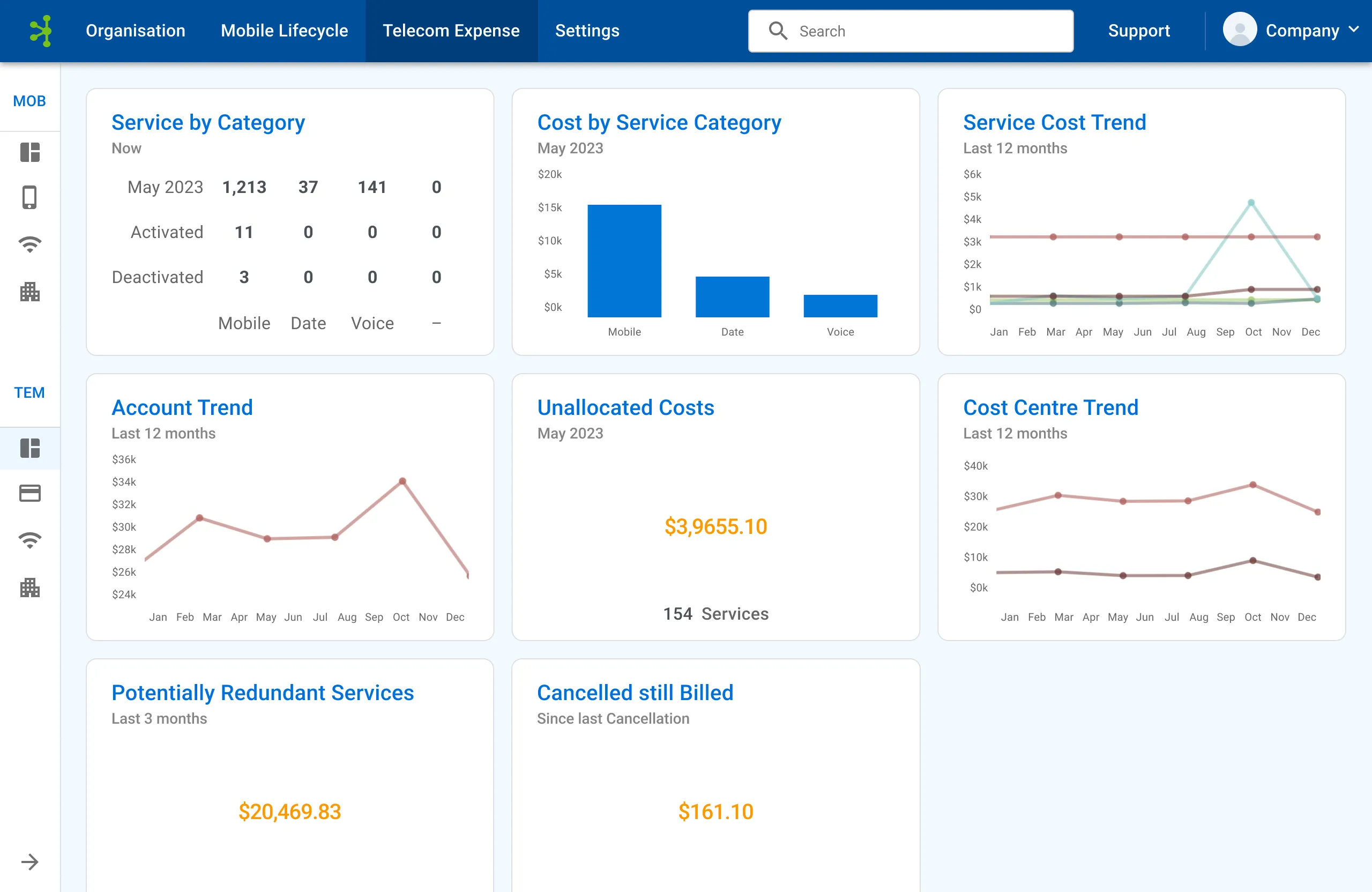Select the TEM dashboard icon
The image size is (1372, 892).
pos(30,449)
